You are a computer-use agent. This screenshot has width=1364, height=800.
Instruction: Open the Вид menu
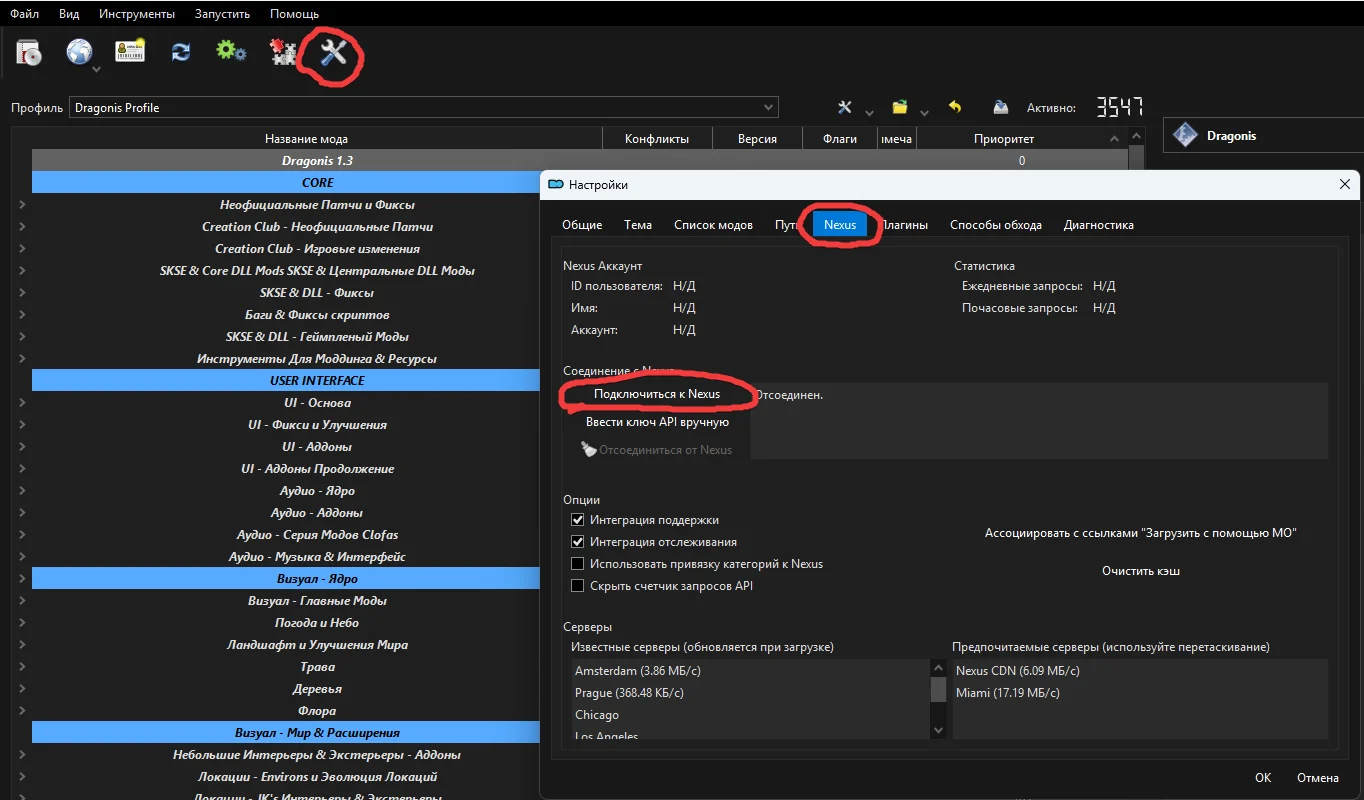pos(69,14)
